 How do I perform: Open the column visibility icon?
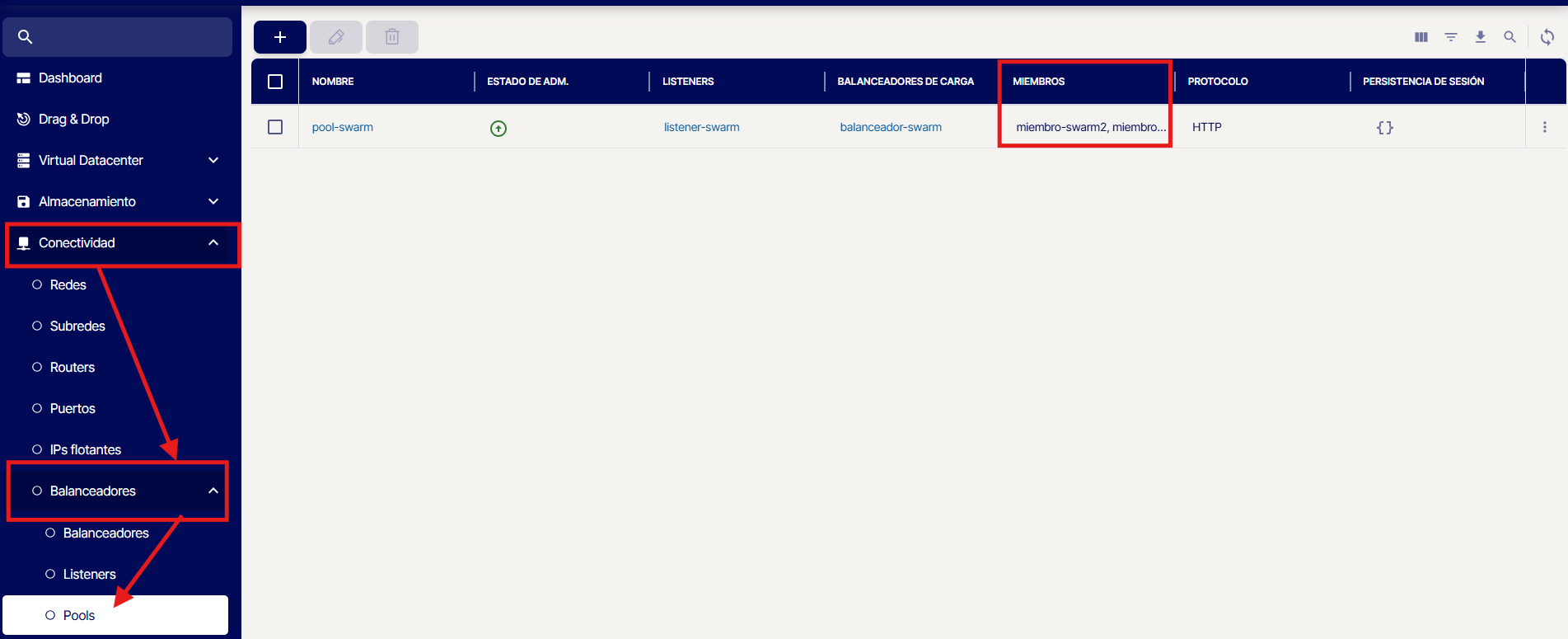point(1421,37)
